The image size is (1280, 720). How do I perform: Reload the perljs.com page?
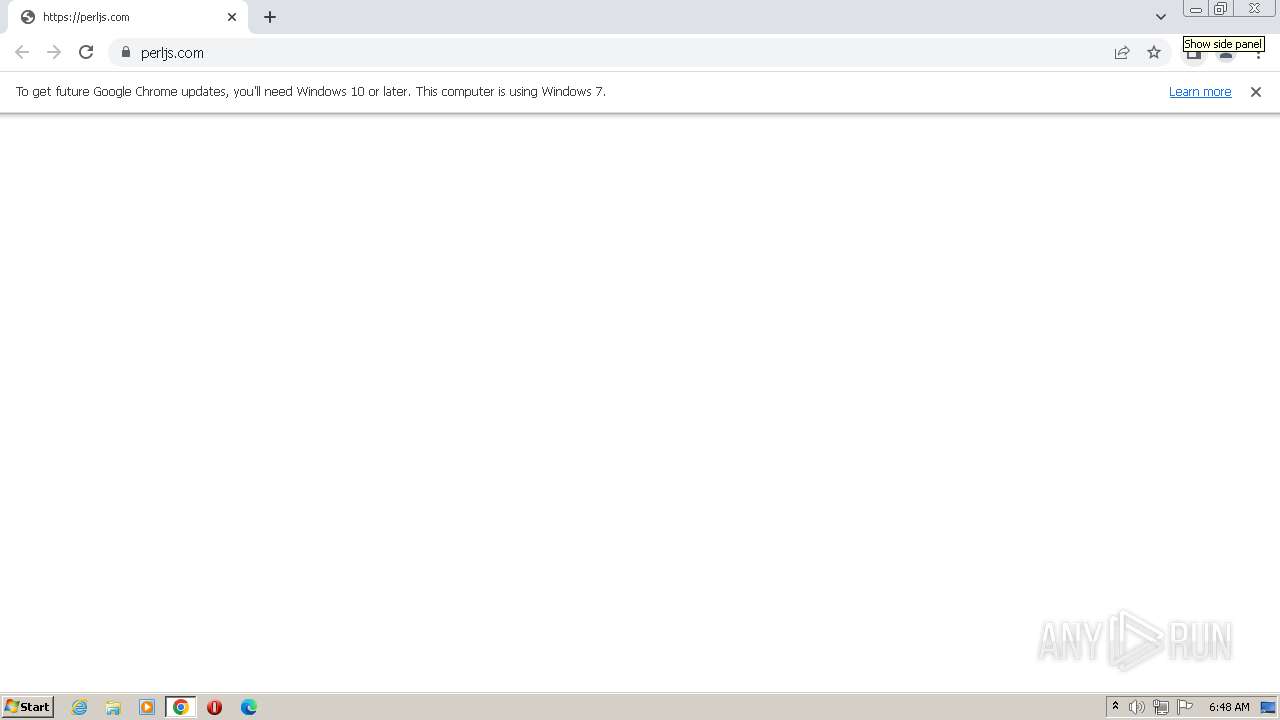[x=86, y=52]
